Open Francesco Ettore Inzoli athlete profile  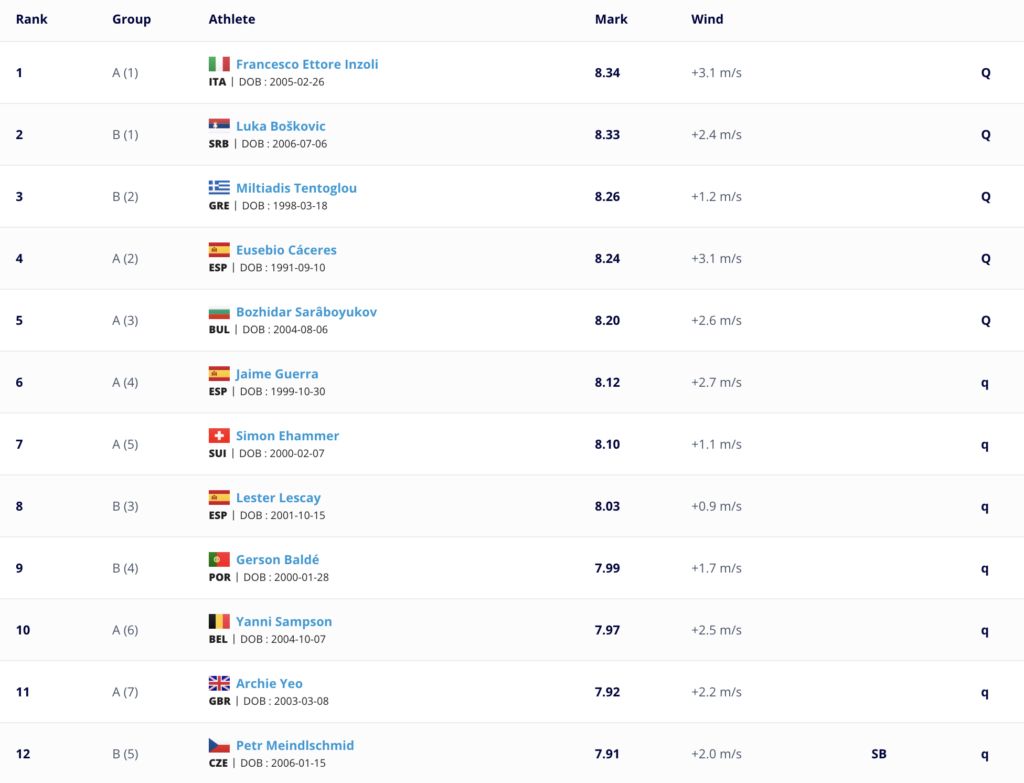tap(307, 64)
